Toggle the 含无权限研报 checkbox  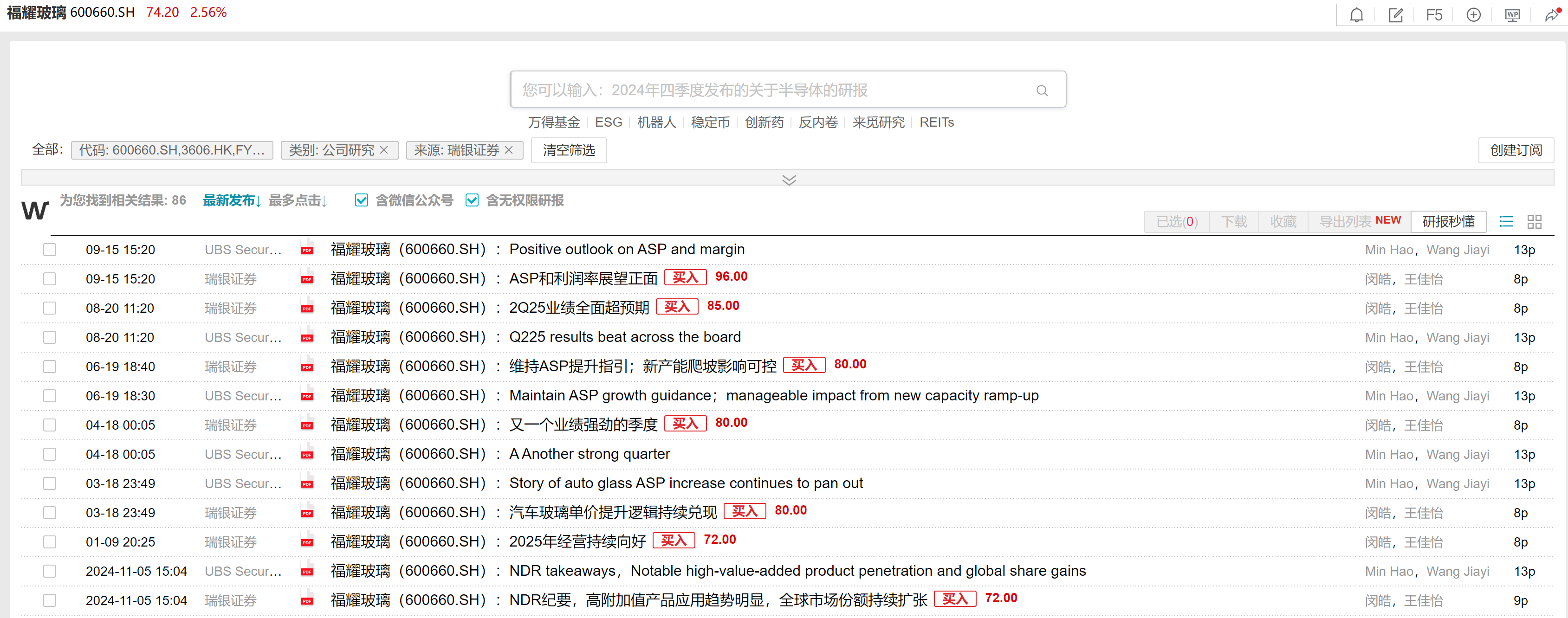(472, 200)
